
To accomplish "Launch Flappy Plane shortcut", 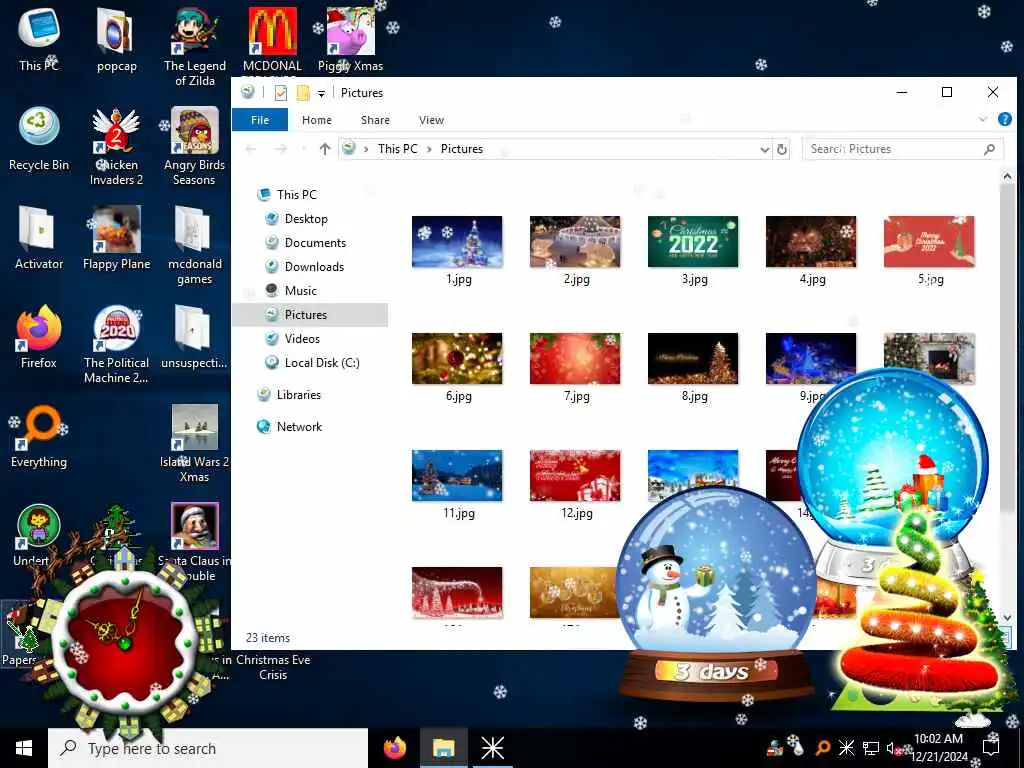I will [116, 238].
